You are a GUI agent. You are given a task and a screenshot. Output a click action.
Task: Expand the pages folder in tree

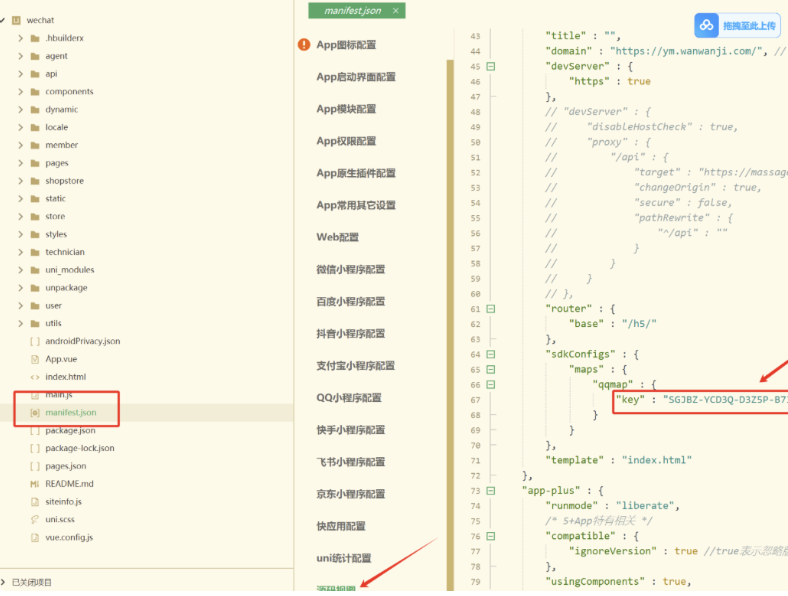coord(20,163)
